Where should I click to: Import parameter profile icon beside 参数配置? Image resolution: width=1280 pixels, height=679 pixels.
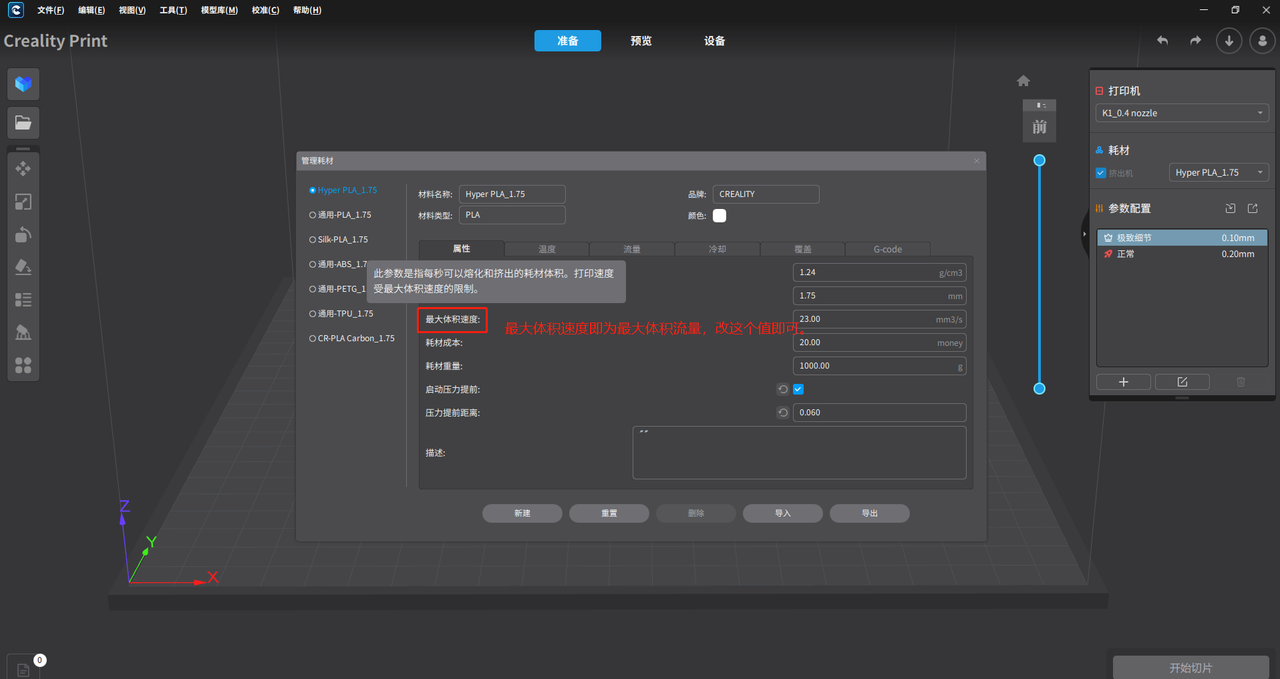(1230, 208)
